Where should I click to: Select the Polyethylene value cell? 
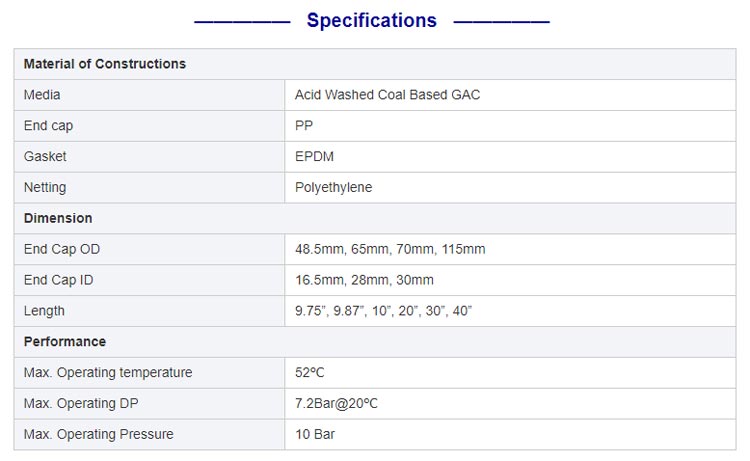510,187
